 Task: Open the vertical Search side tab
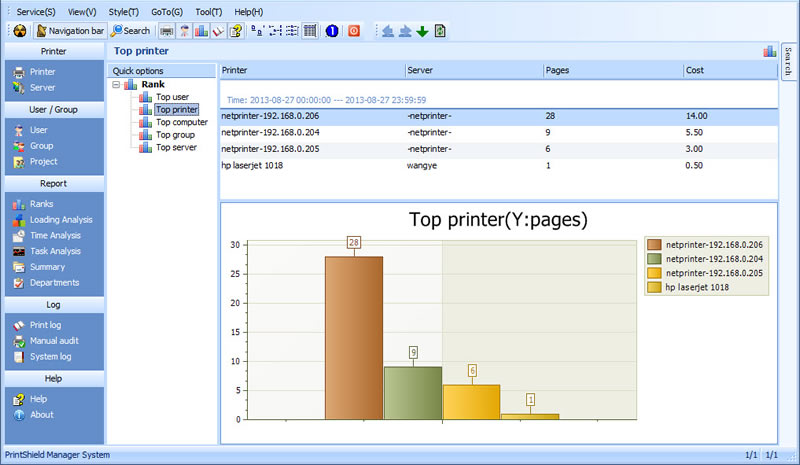point(789,61)
